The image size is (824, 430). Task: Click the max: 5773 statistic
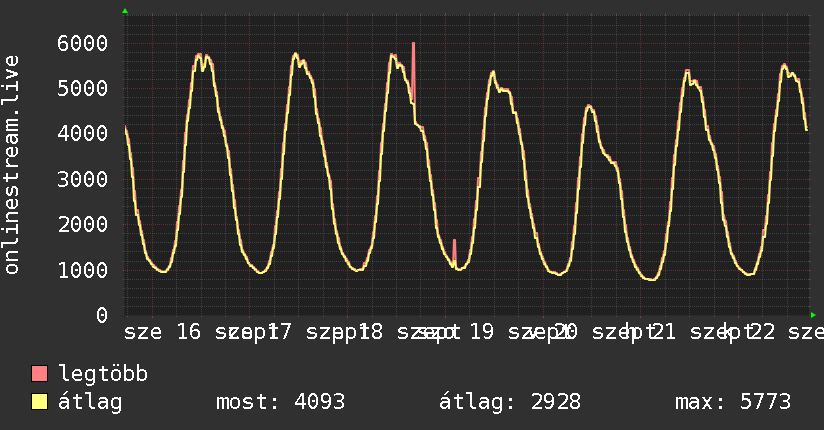(x=733, y=402)
